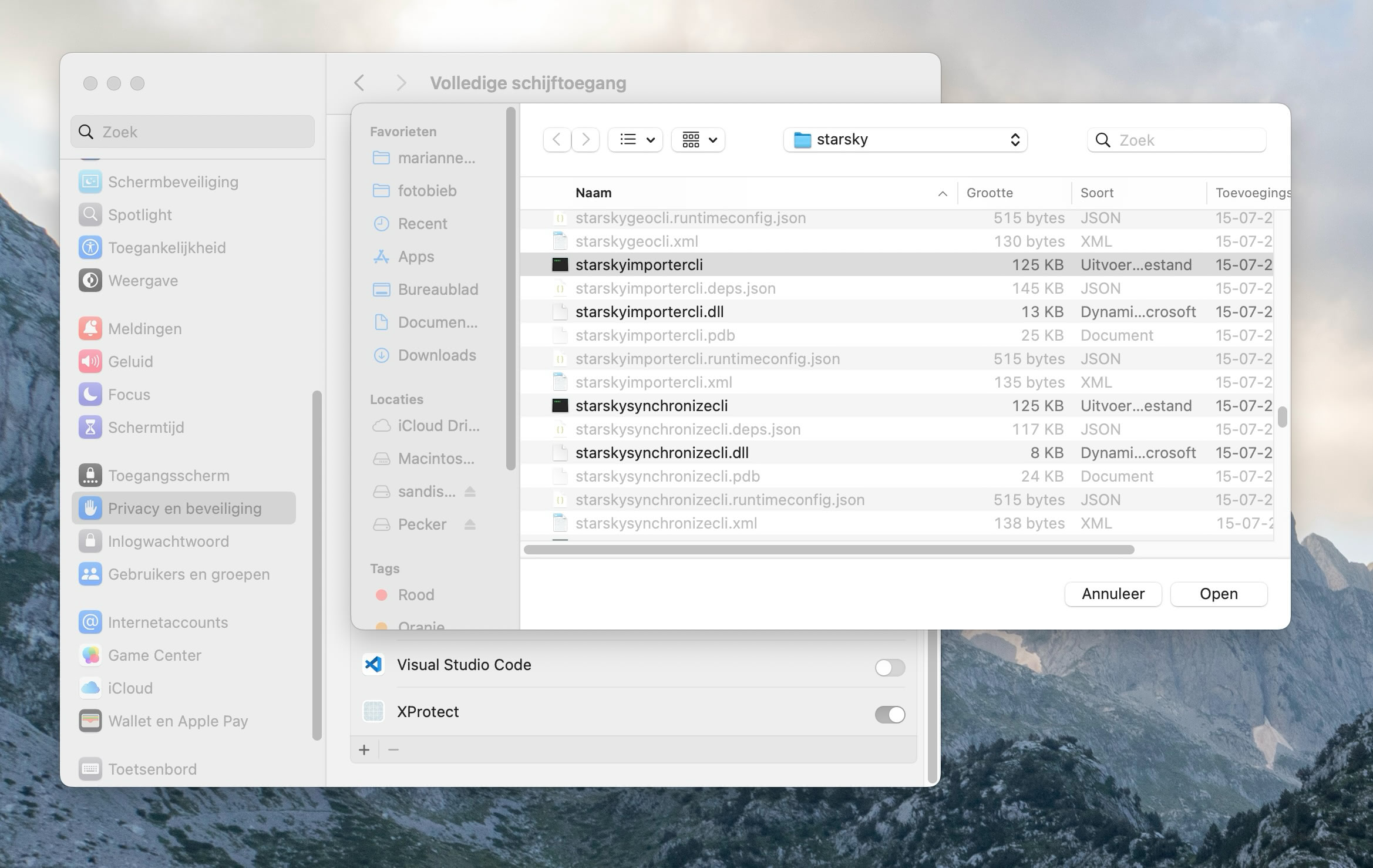Viewport: 1373px width, 868px height.
Task: Open the grouping options dropdown
Action: 698,140
